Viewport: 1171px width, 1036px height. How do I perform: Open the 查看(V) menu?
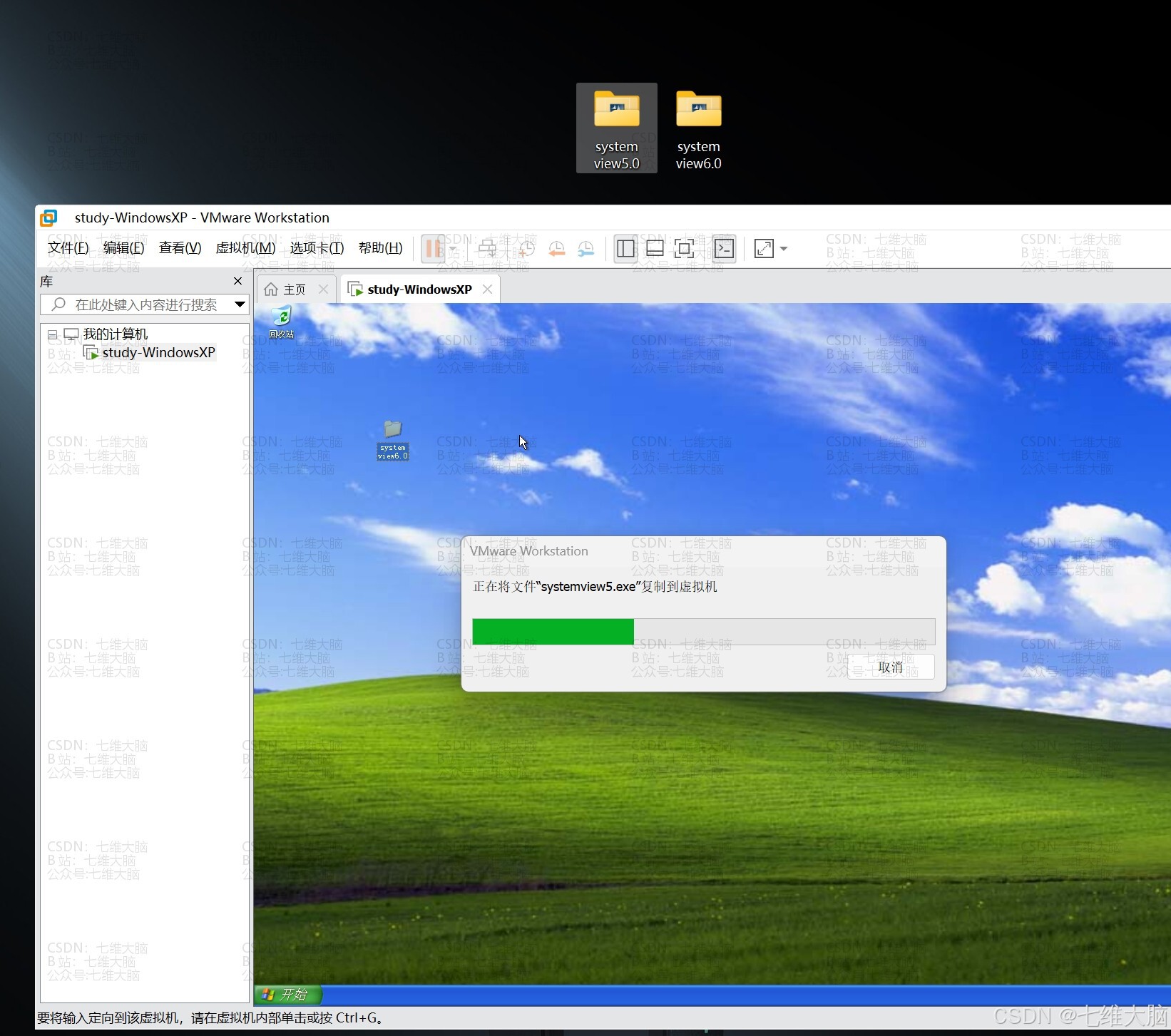tap(180, 248)
